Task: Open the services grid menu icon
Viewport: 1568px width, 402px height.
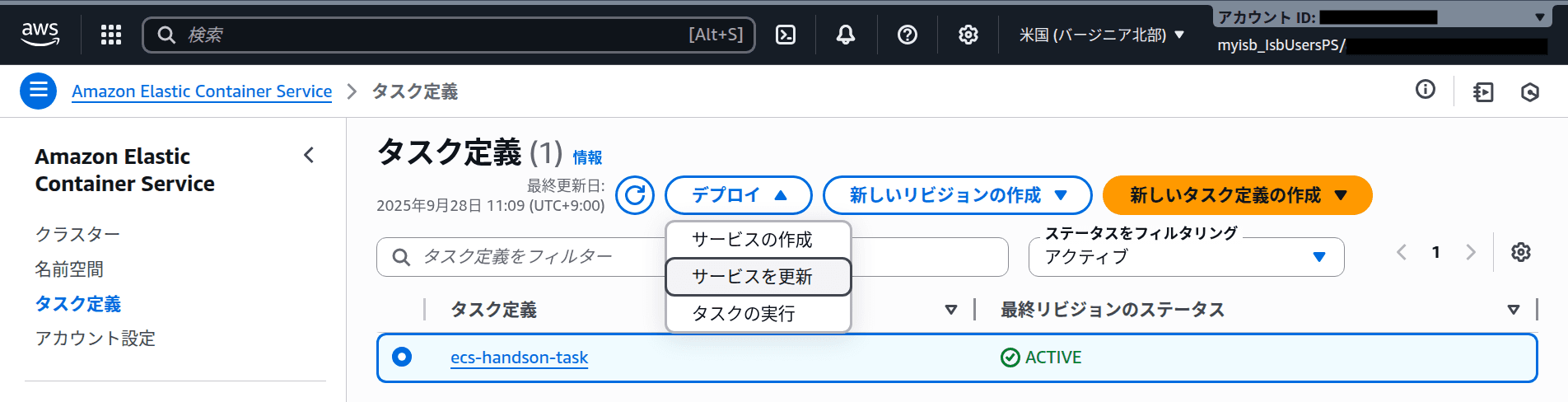Action: click(x=111, y=35)
